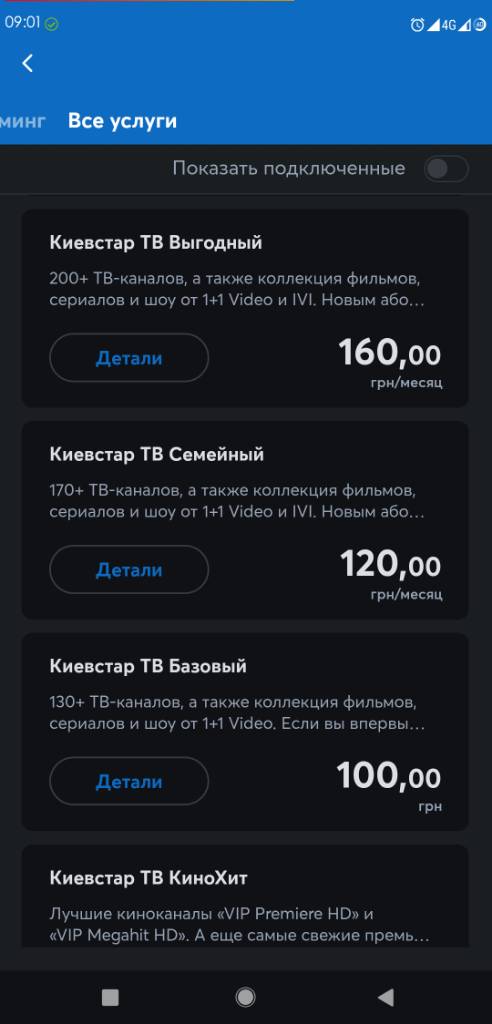Open Детали for Киевстар ТВ Семейный
This screenshot has height=1024, width=492.
pos(129,570)
